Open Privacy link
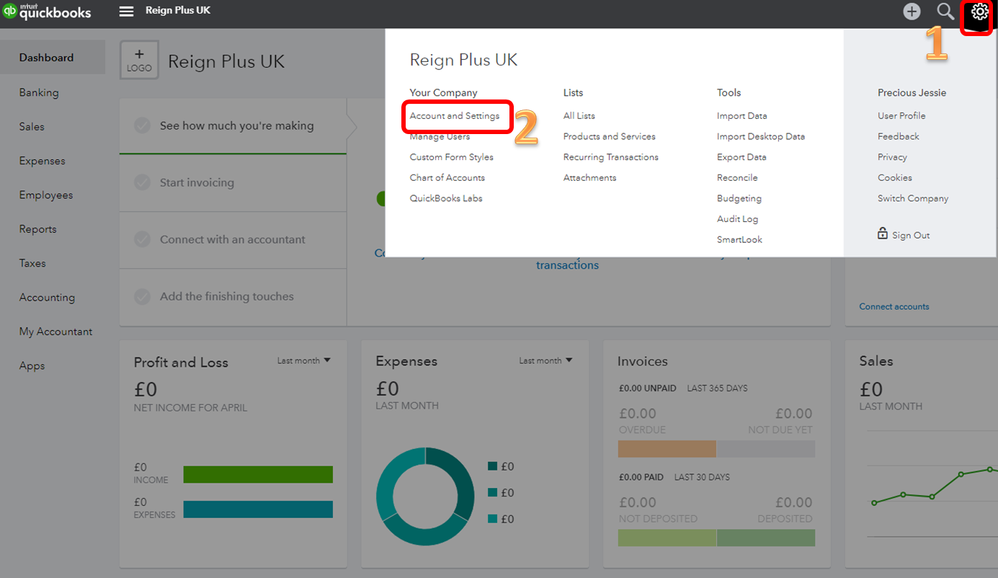Viewport: 998px width, 578px height. click(892, 157)
